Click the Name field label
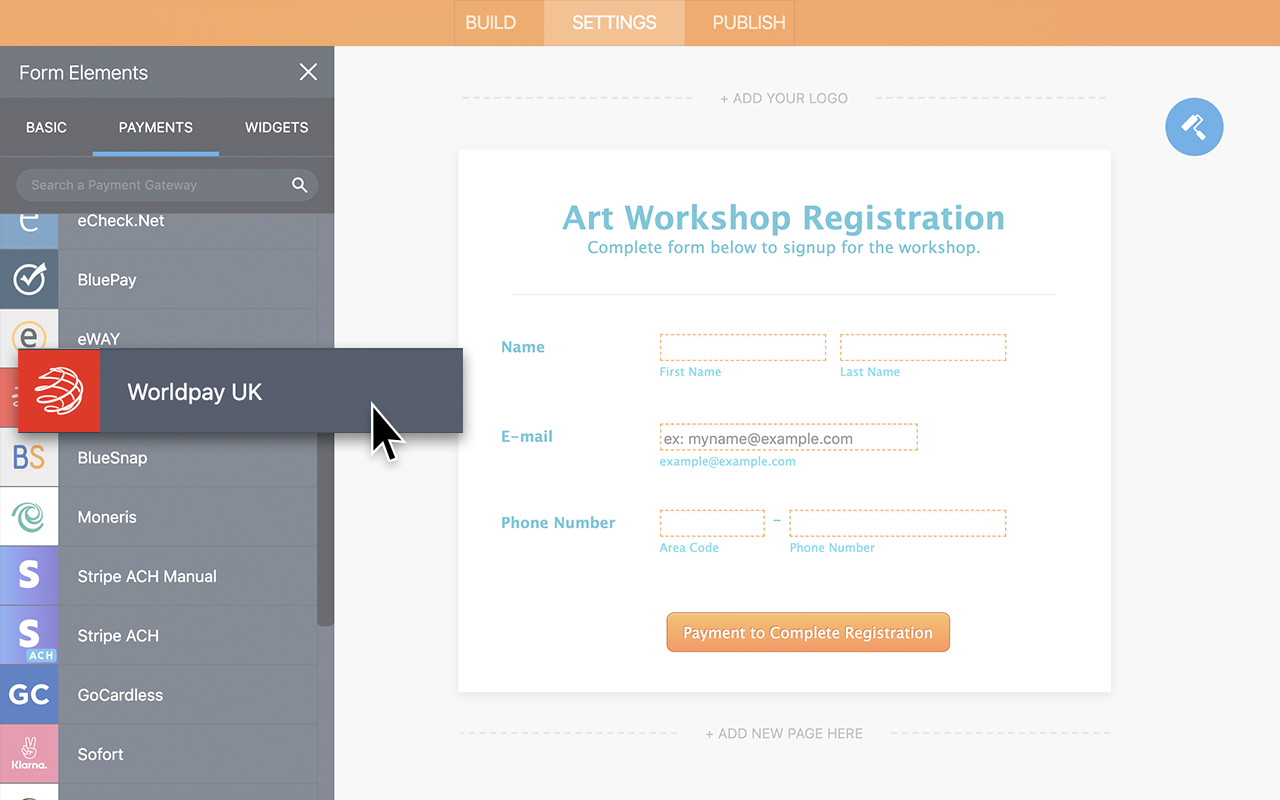 [x=523, y=347]
